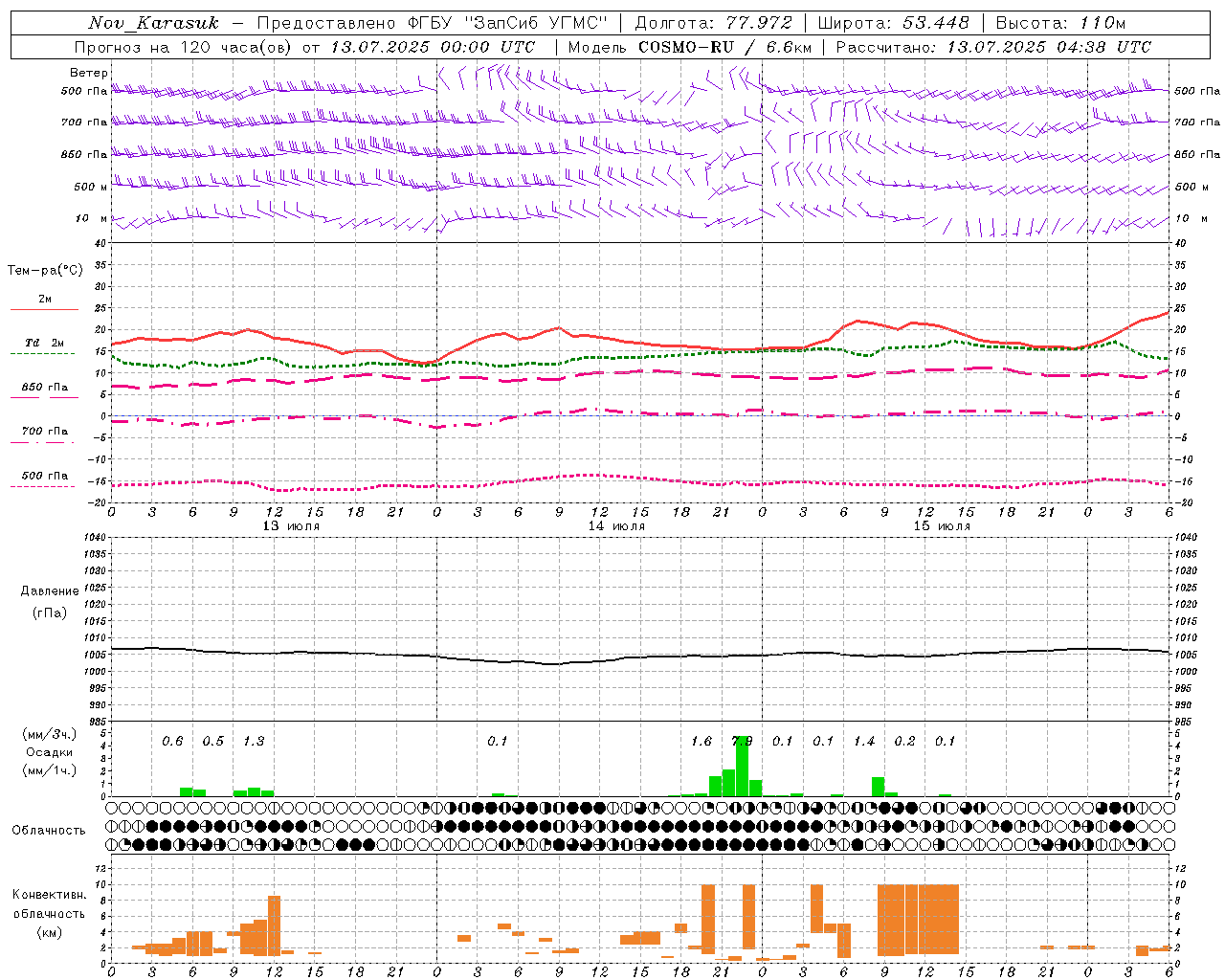Viewport: 1225px width, 980px height.
Task: Click the Широта: 53.448 value
Action: pos(893,23)
